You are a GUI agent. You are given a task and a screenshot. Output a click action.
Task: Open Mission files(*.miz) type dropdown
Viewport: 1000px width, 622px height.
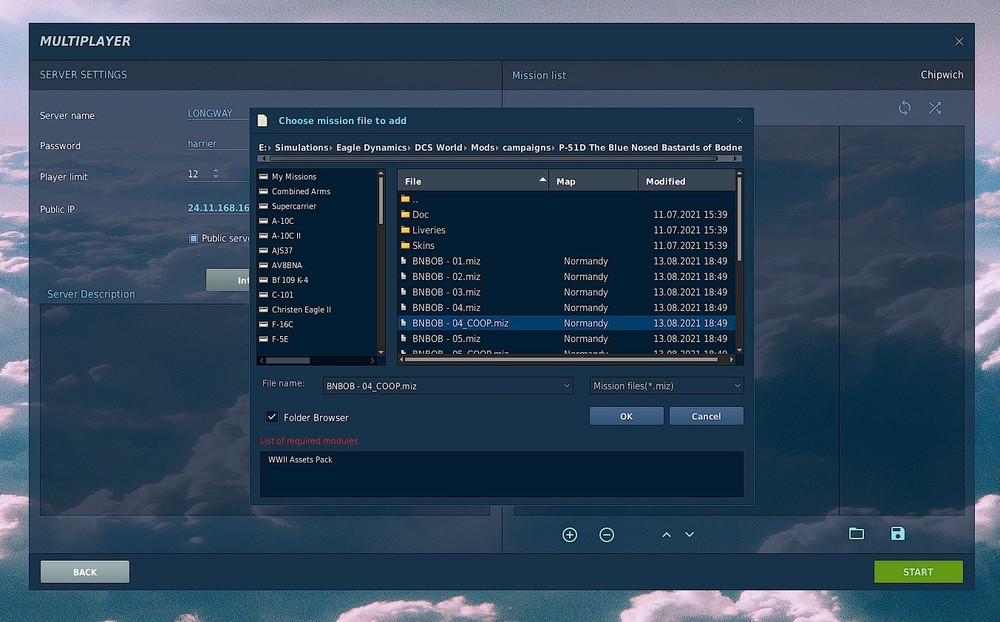pos(737,386)
